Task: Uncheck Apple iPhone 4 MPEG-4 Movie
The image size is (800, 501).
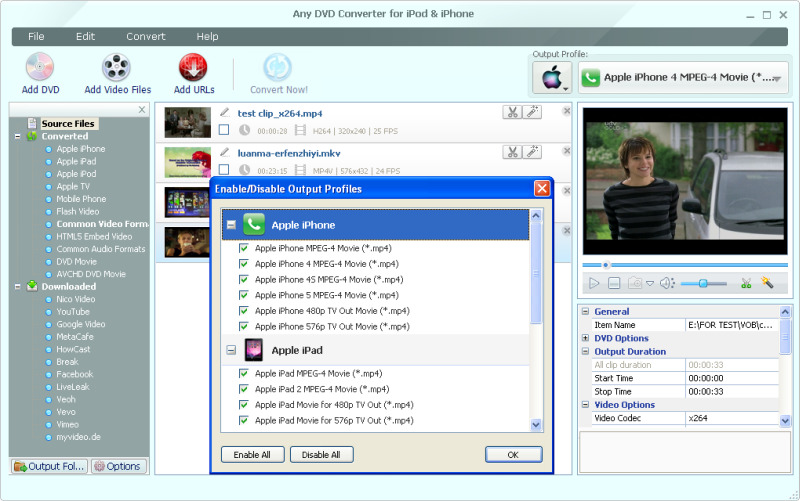Action: tap(243, 264)
